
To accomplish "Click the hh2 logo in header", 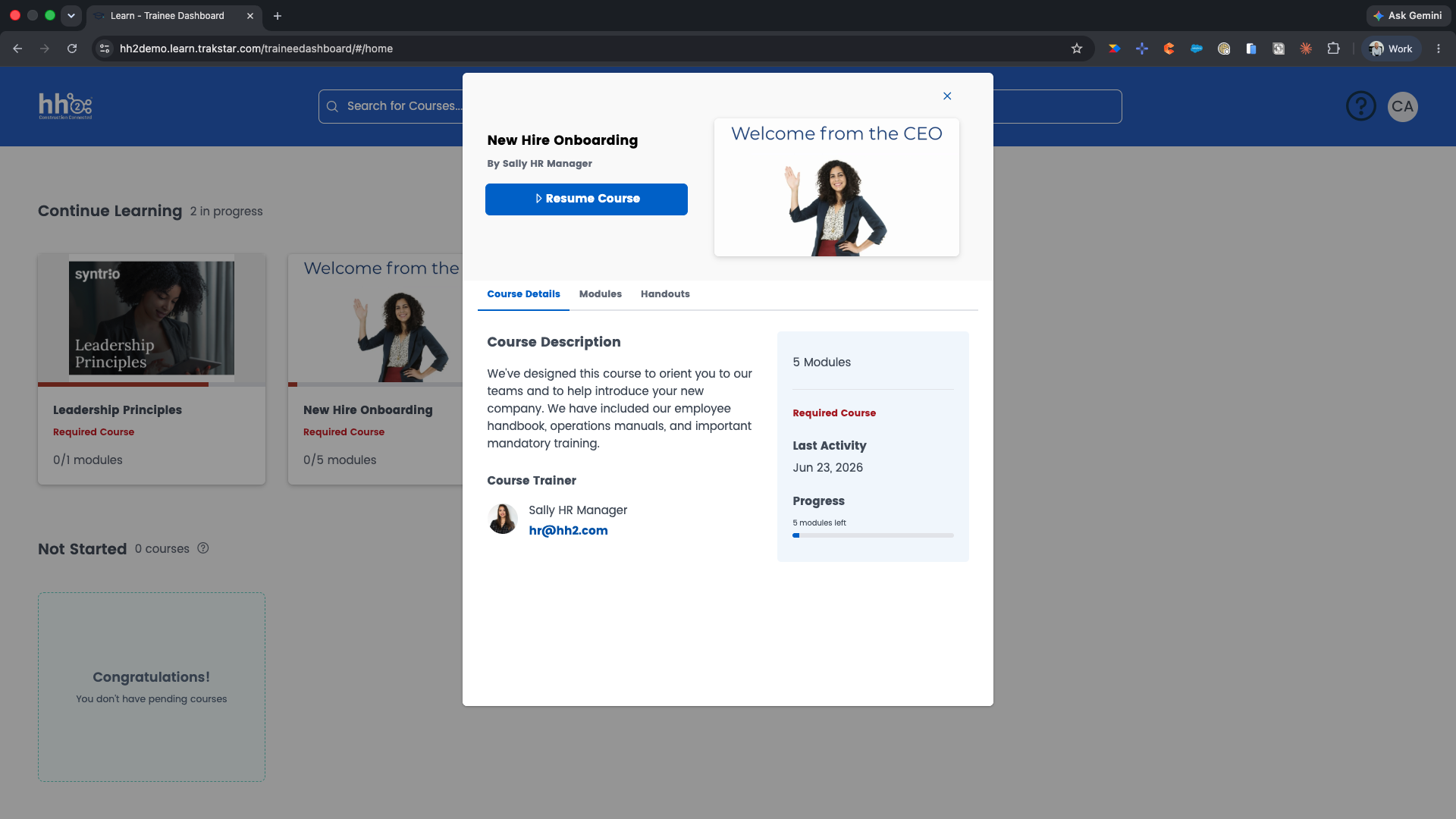I will [x=65, y=106].
